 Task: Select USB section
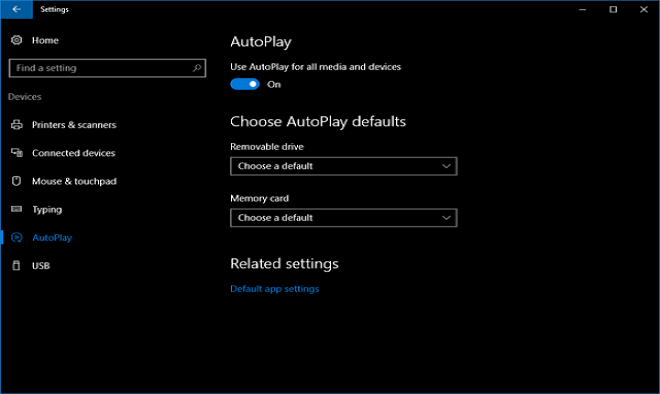tap(41, 266)
